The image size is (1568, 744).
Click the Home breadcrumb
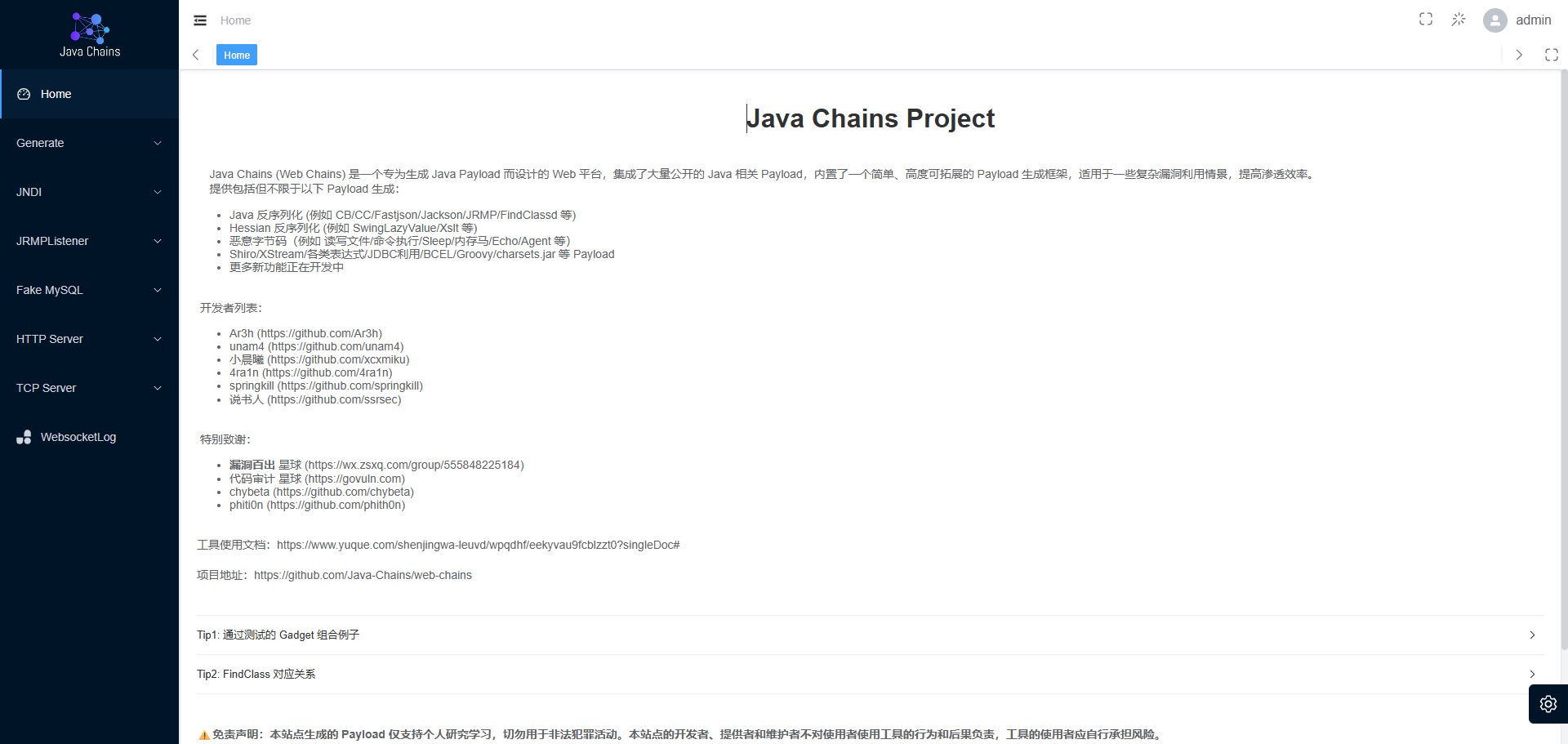pyautogui.click(x=235, y=20)
